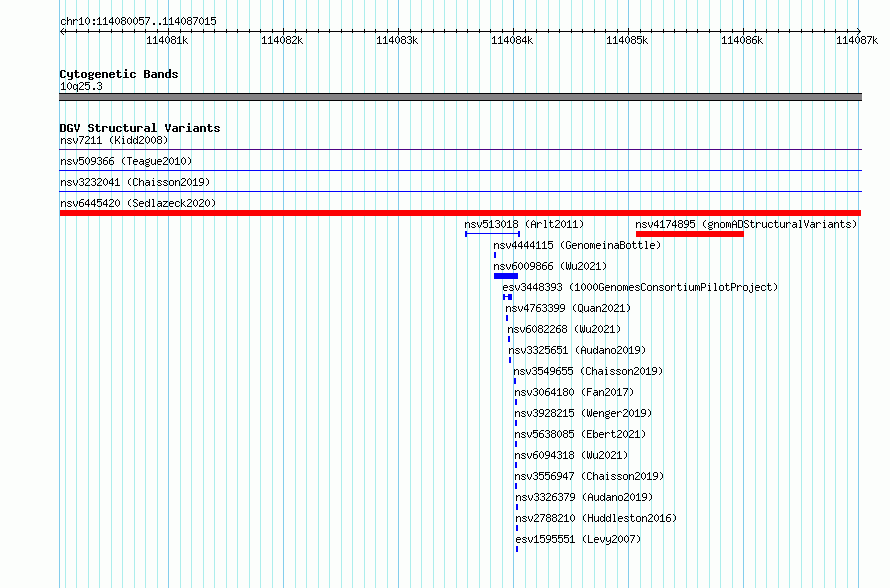
Task: Select nsv3232041 (Chaisson2019) variant label
Action: click(x=135, y=182)
